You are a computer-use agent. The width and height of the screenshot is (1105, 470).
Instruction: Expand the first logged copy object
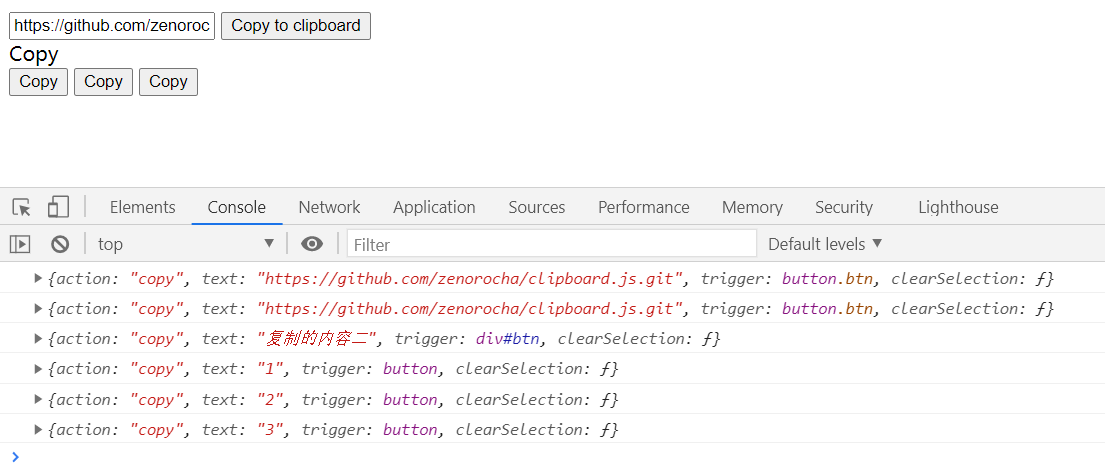(38, 278)
